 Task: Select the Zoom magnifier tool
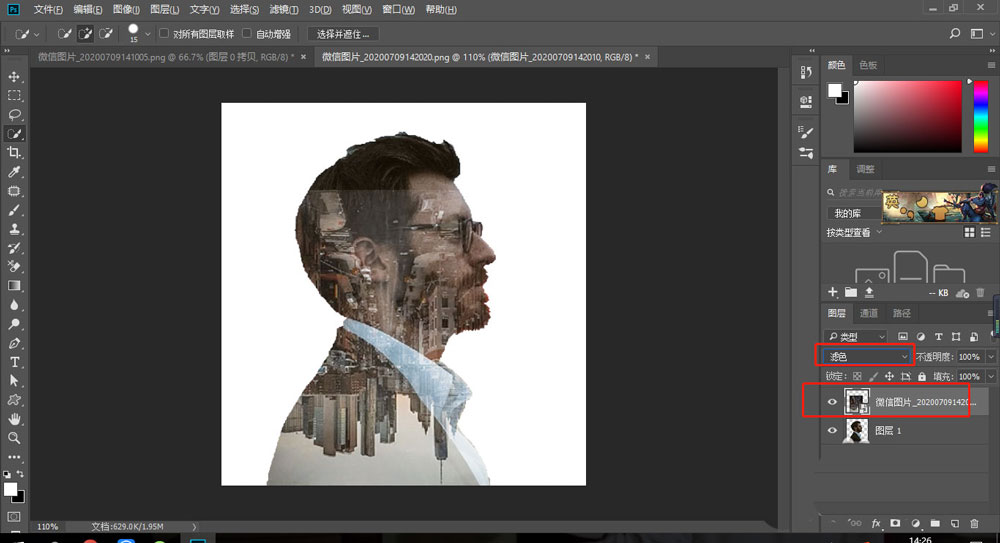point(14,438)
